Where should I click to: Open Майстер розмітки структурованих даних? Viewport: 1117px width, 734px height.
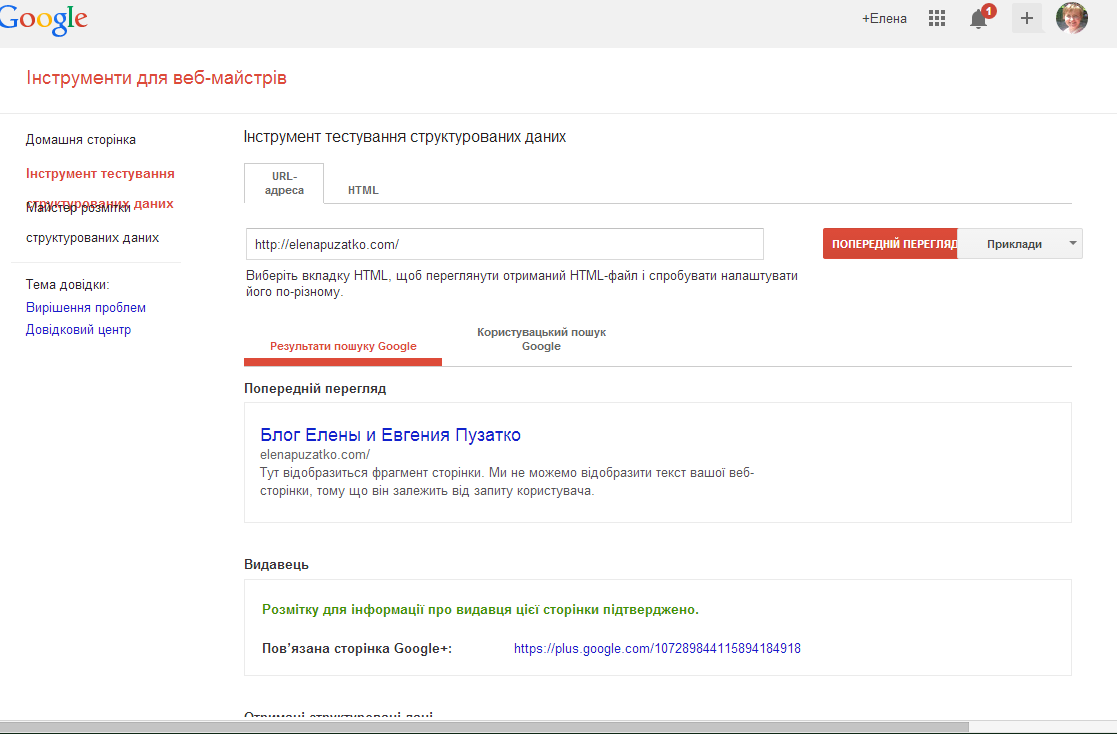click(x=93, y=223)
